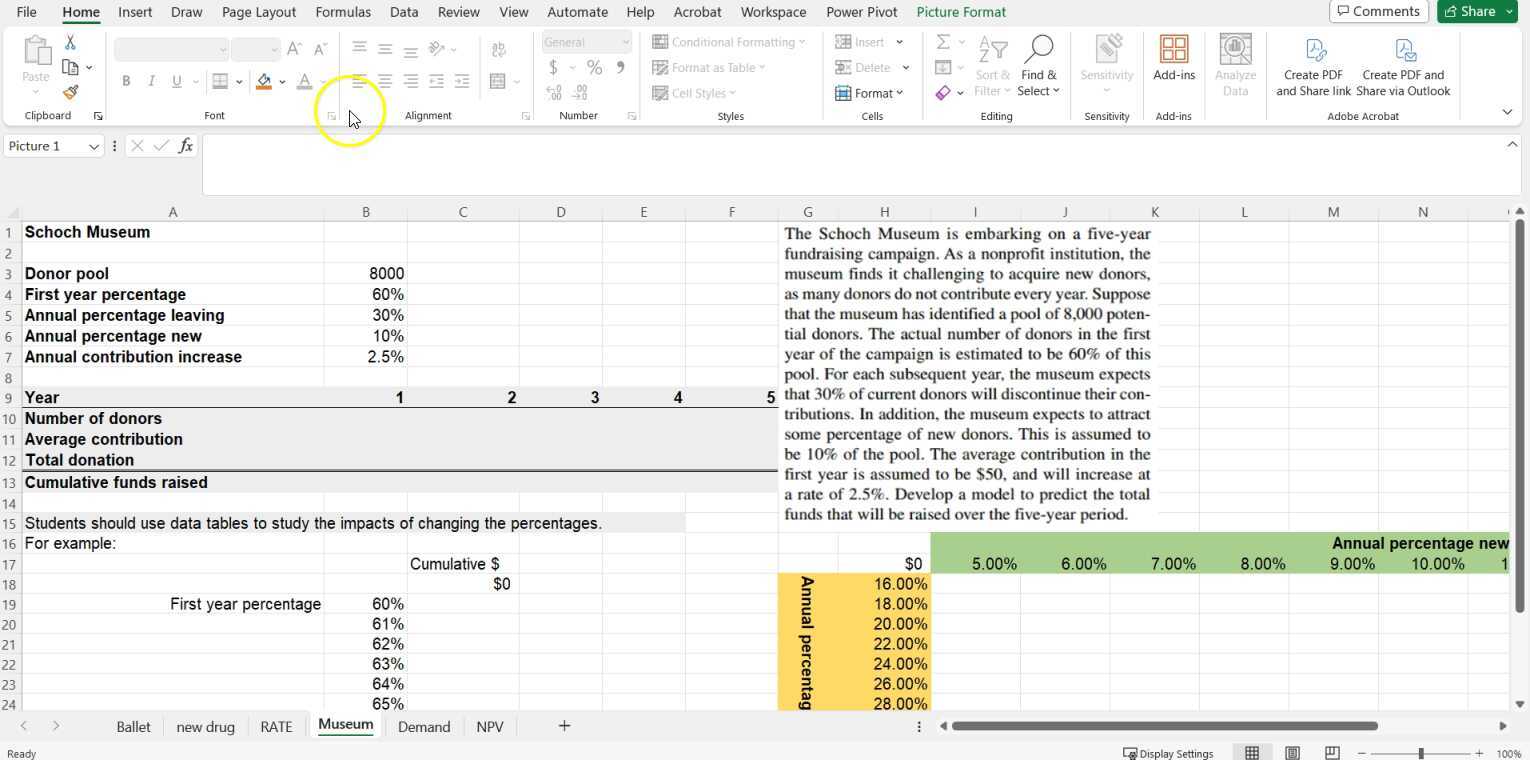Open the Formulas ribbon tab
This screenshot has height=760, width=1530.
(x=343, y=12)
